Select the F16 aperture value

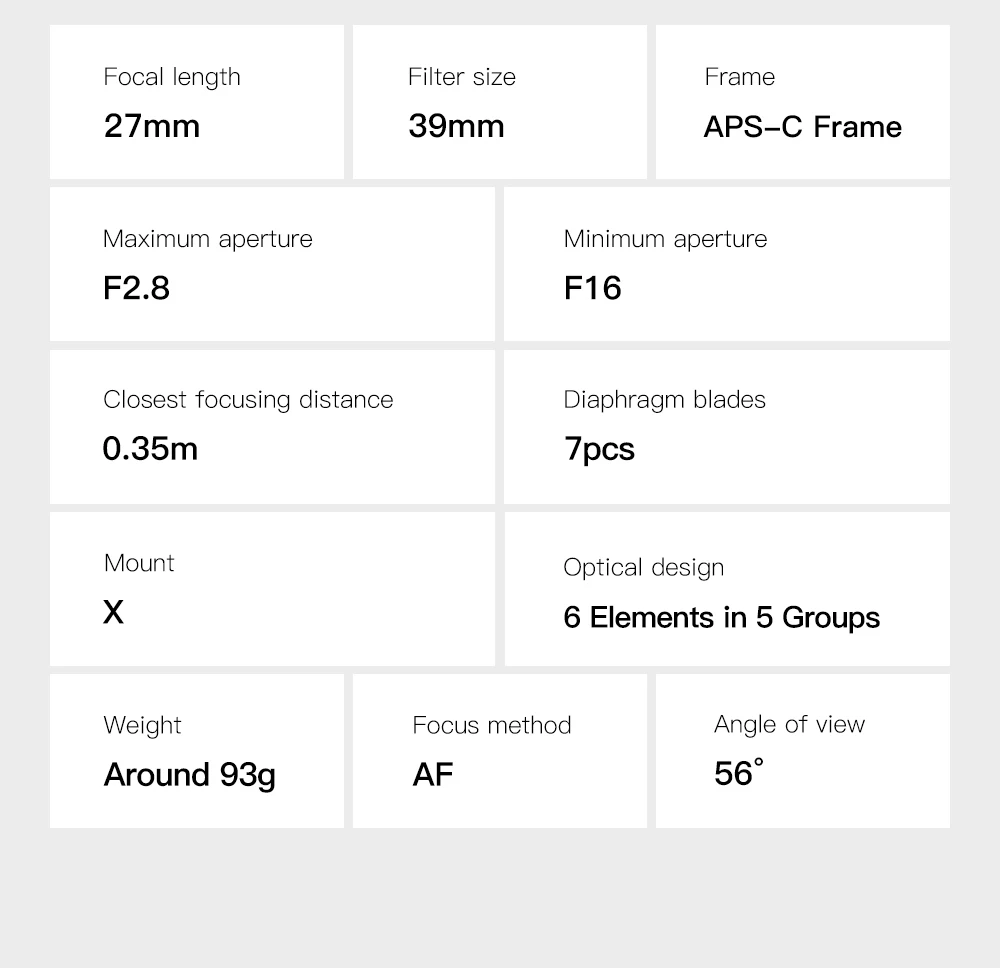click(593, 288)
